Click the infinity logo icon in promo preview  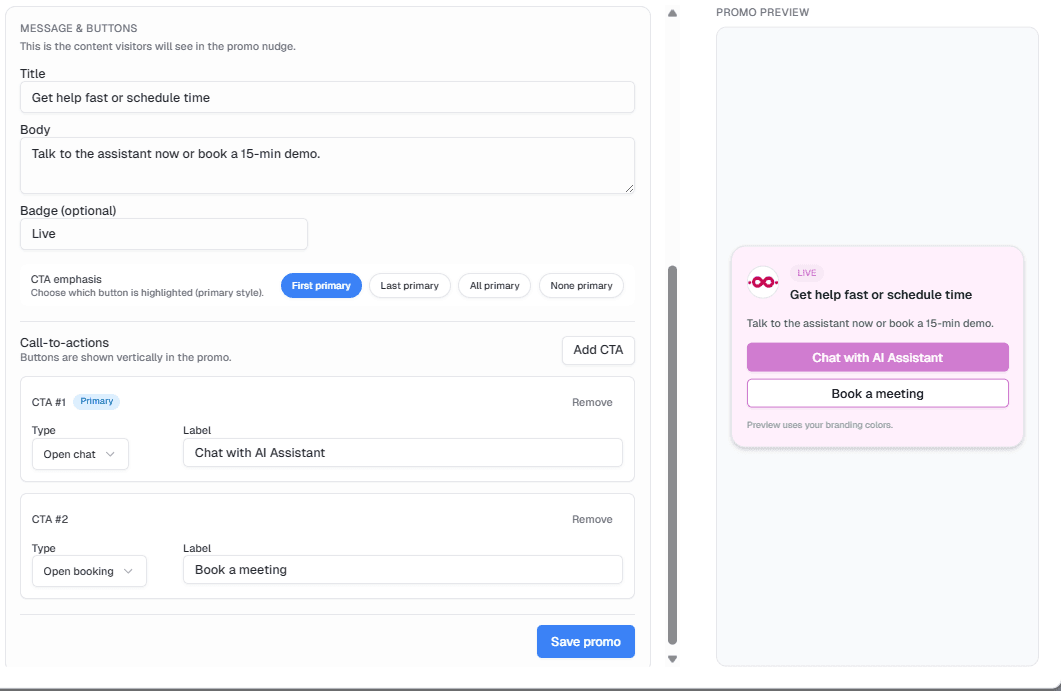point(763,282)
